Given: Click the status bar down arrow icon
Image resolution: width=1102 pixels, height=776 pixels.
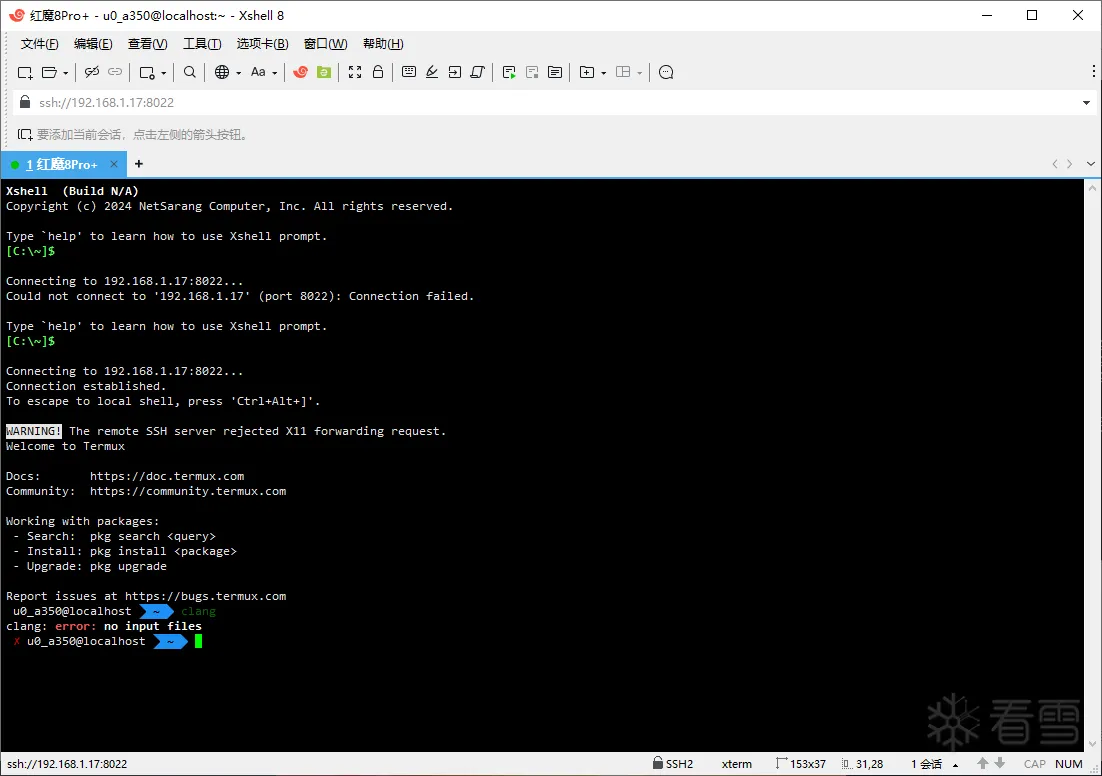Looking at the screenshot, I should click(999, 763).
